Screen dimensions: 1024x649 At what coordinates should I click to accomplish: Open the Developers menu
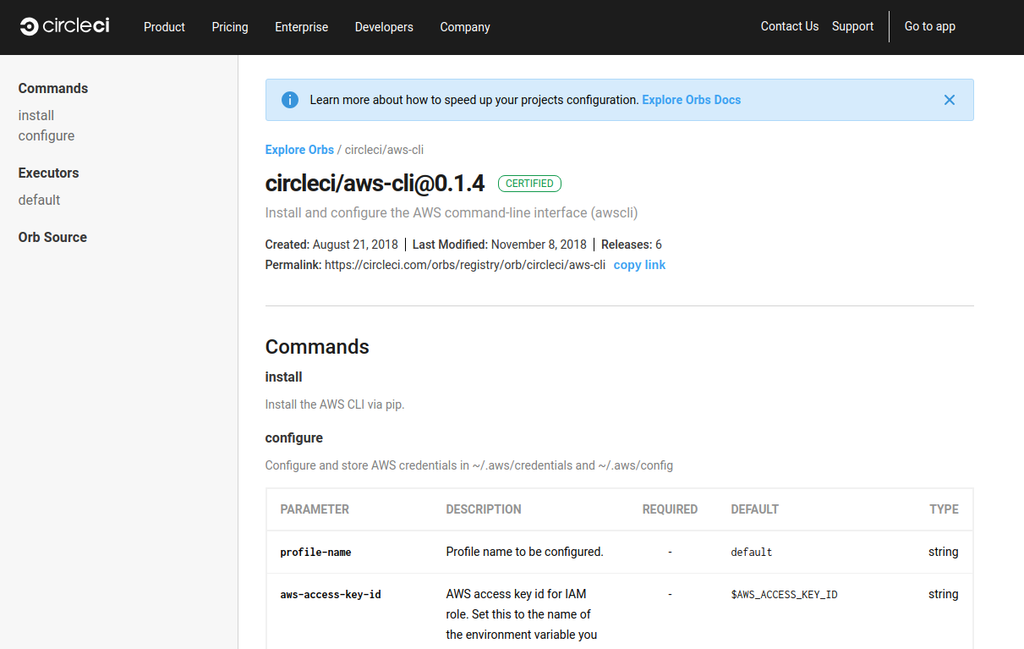click(x=384, y=27)
